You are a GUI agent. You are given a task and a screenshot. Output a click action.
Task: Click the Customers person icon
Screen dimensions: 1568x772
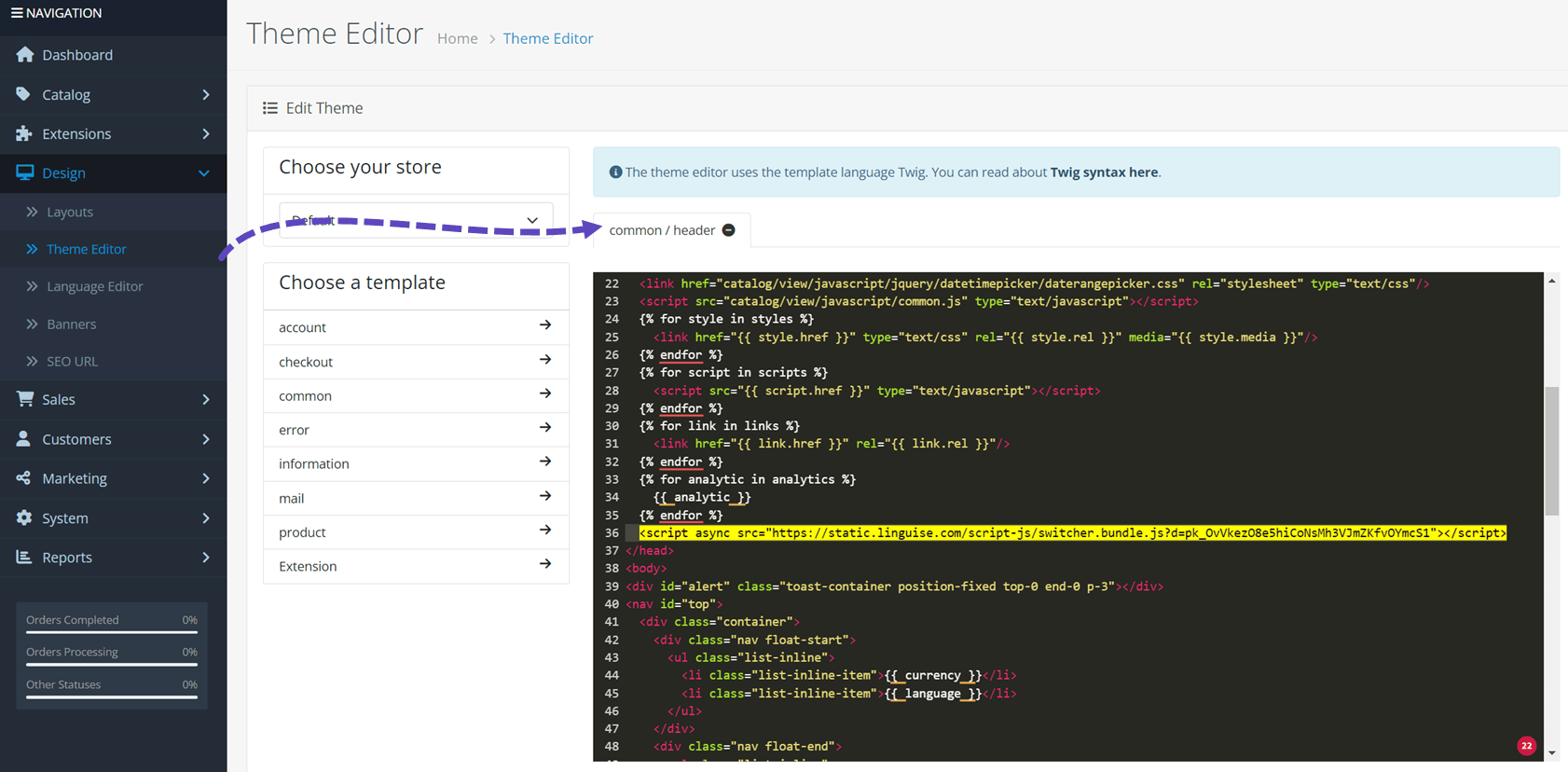click(x=23, y=438)
